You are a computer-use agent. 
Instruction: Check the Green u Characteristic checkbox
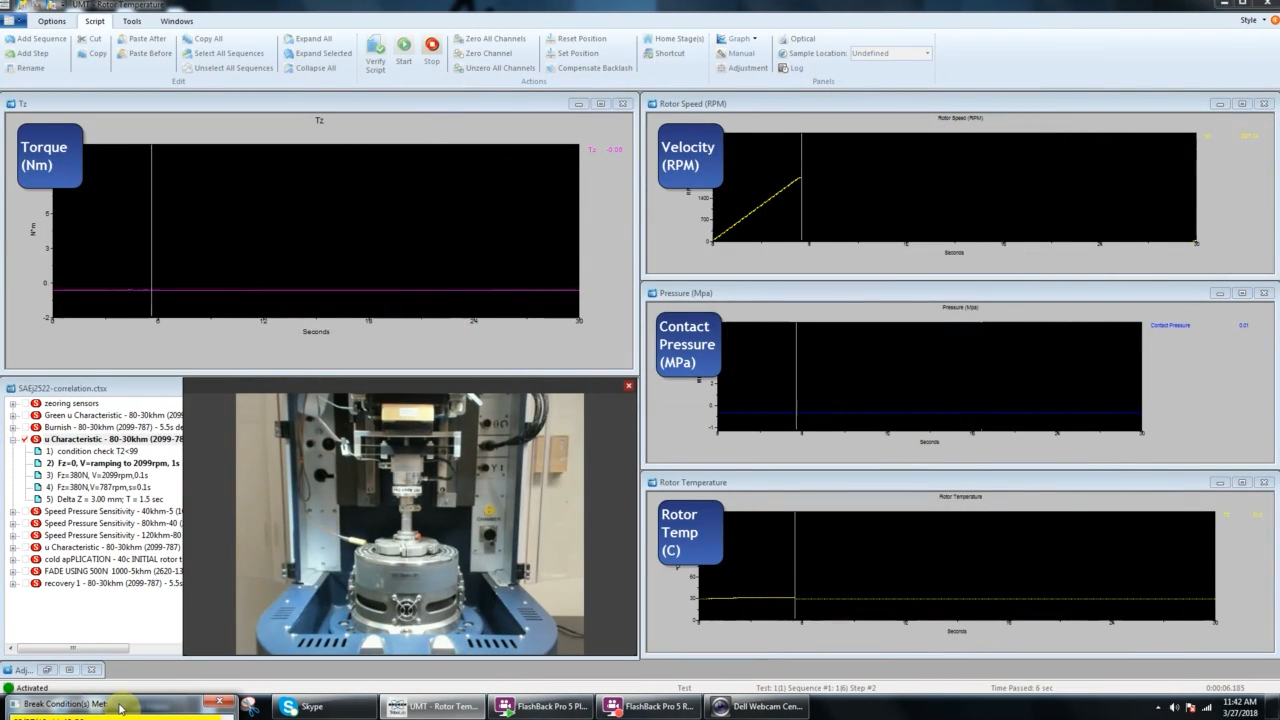pyautogui.click(x=24, y=416)
